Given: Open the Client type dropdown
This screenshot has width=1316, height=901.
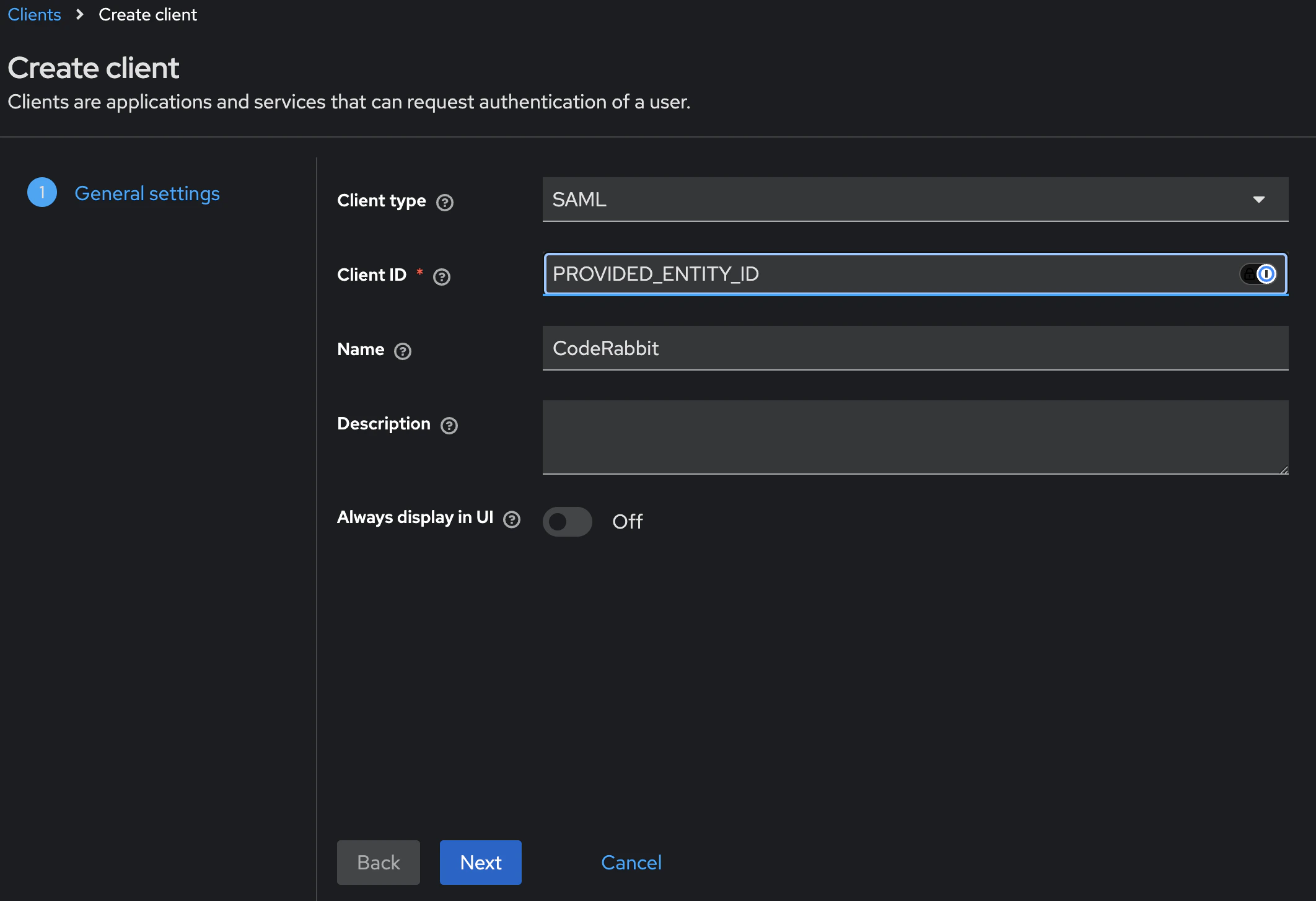Looking at the screenshot, I should [x=914, y=200].
